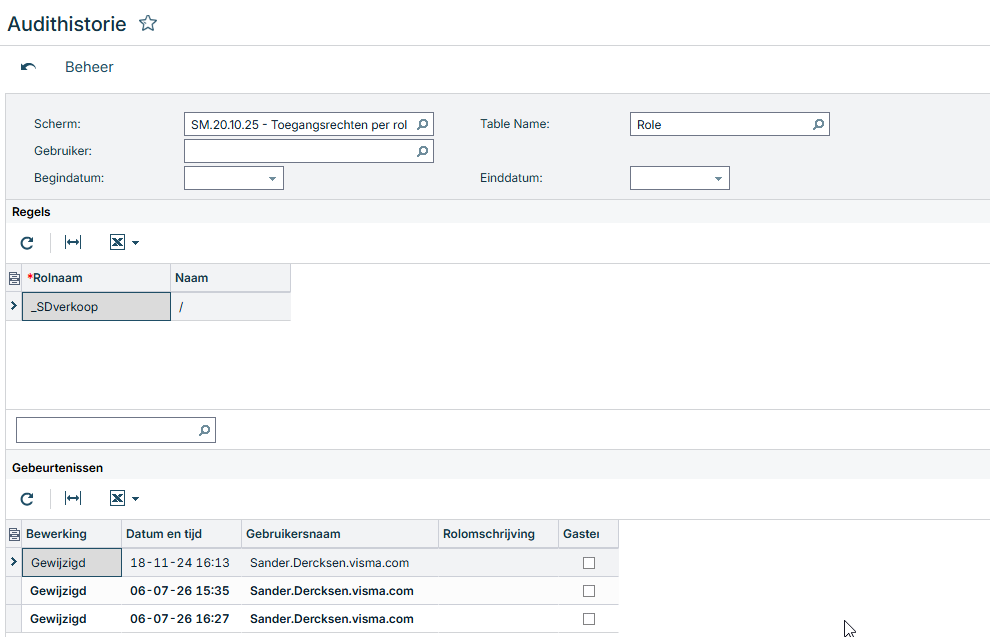
Task: Open Excel export dropdown arrow in Regels
Action: [x=135, y=243]
